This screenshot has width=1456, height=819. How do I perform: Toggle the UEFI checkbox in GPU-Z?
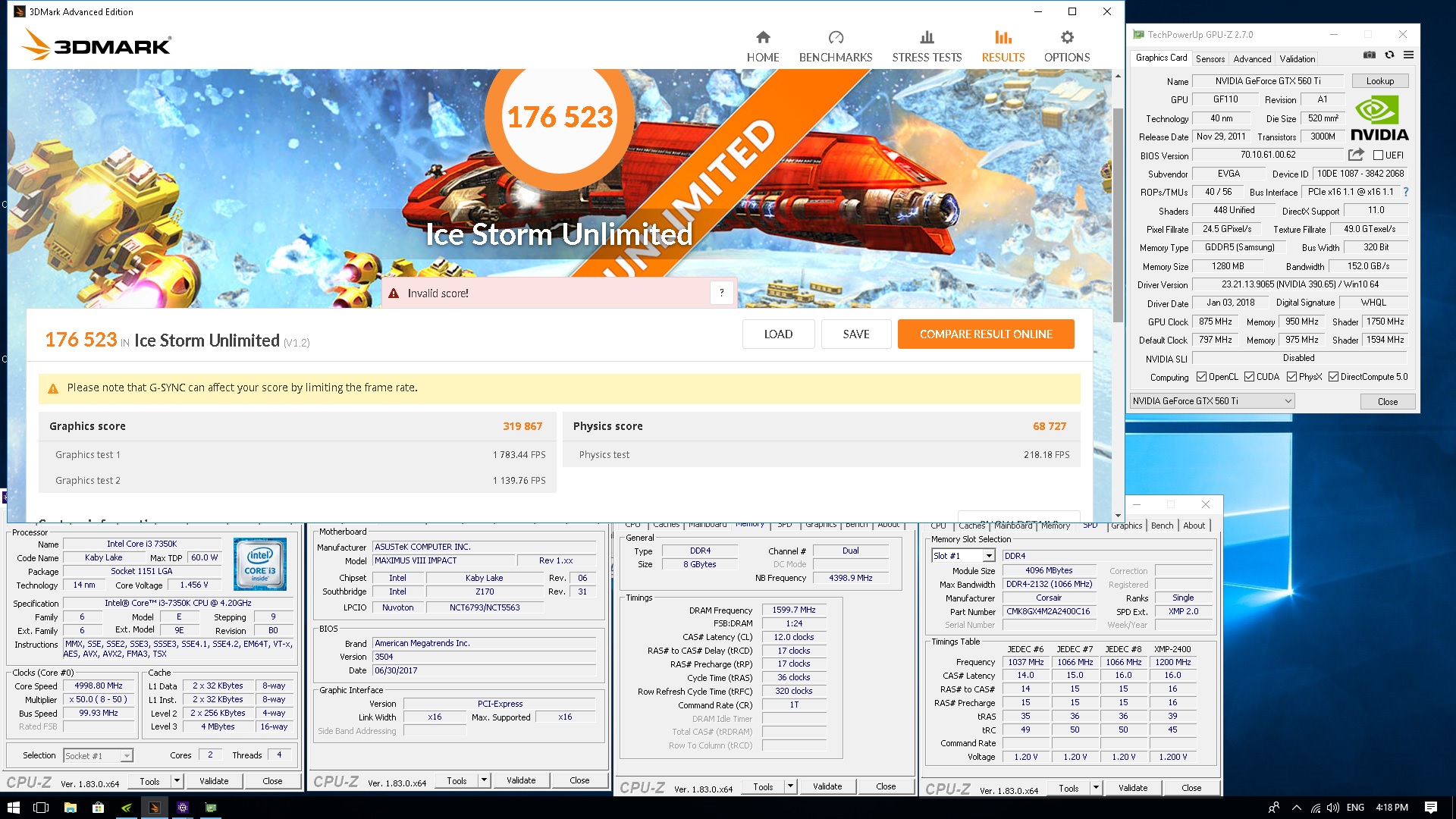click(1378, 155)
